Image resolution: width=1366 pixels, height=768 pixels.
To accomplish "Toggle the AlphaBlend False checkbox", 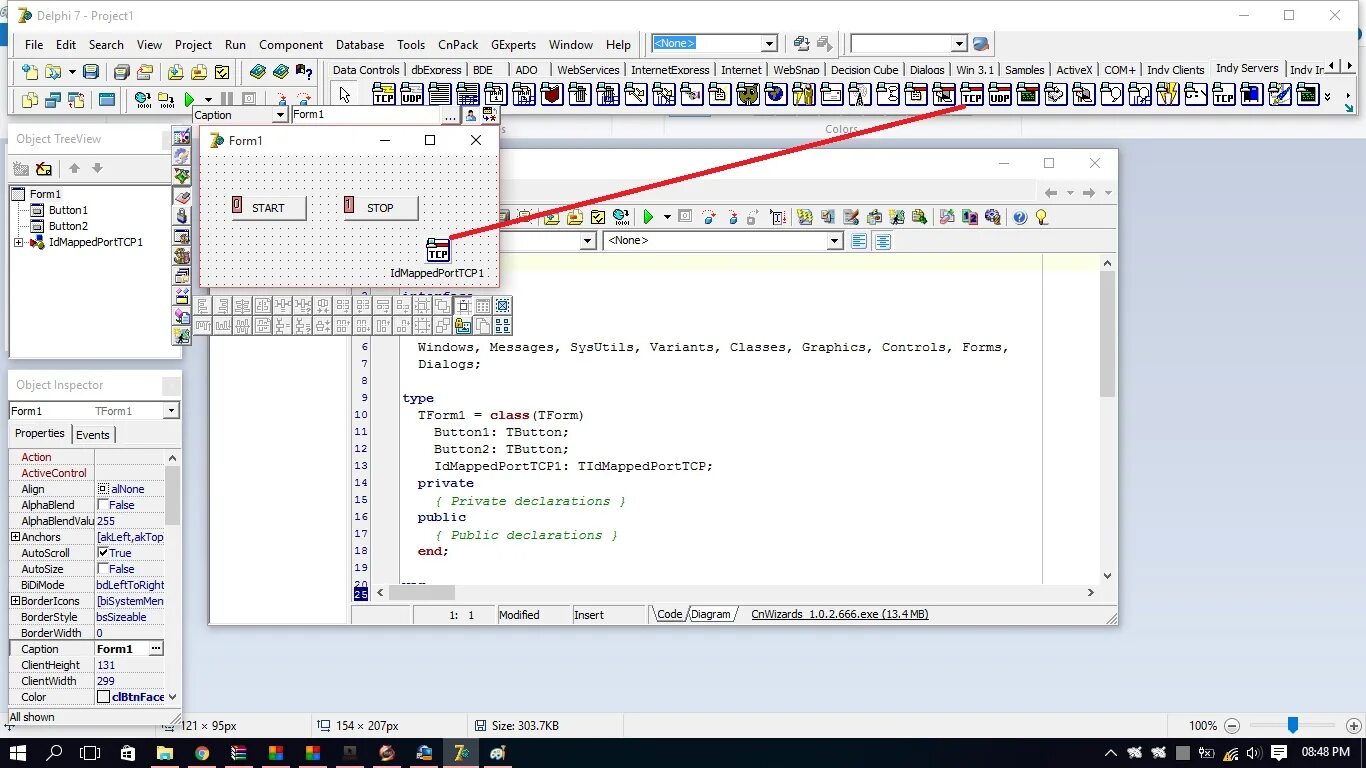I will click(103, 505).
